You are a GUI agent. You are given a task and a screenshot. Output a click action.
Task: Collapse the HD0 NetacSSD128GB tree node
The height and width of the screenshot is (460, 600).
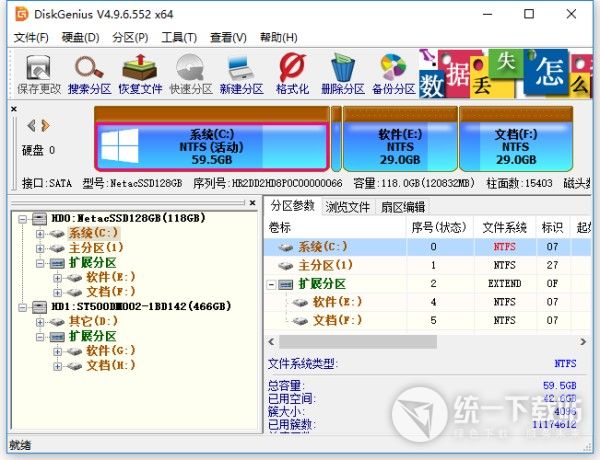(x=23, y=219)
